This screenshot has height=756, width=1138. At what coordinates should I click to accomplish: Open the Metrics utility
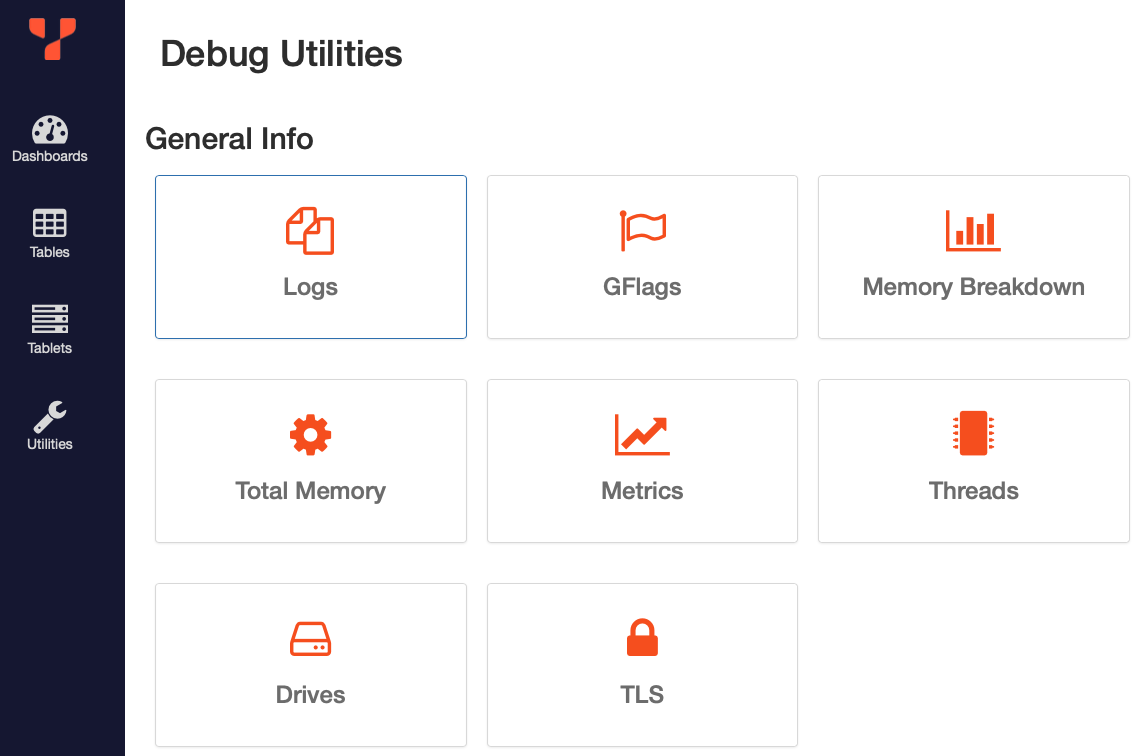(x=642, y=460)
